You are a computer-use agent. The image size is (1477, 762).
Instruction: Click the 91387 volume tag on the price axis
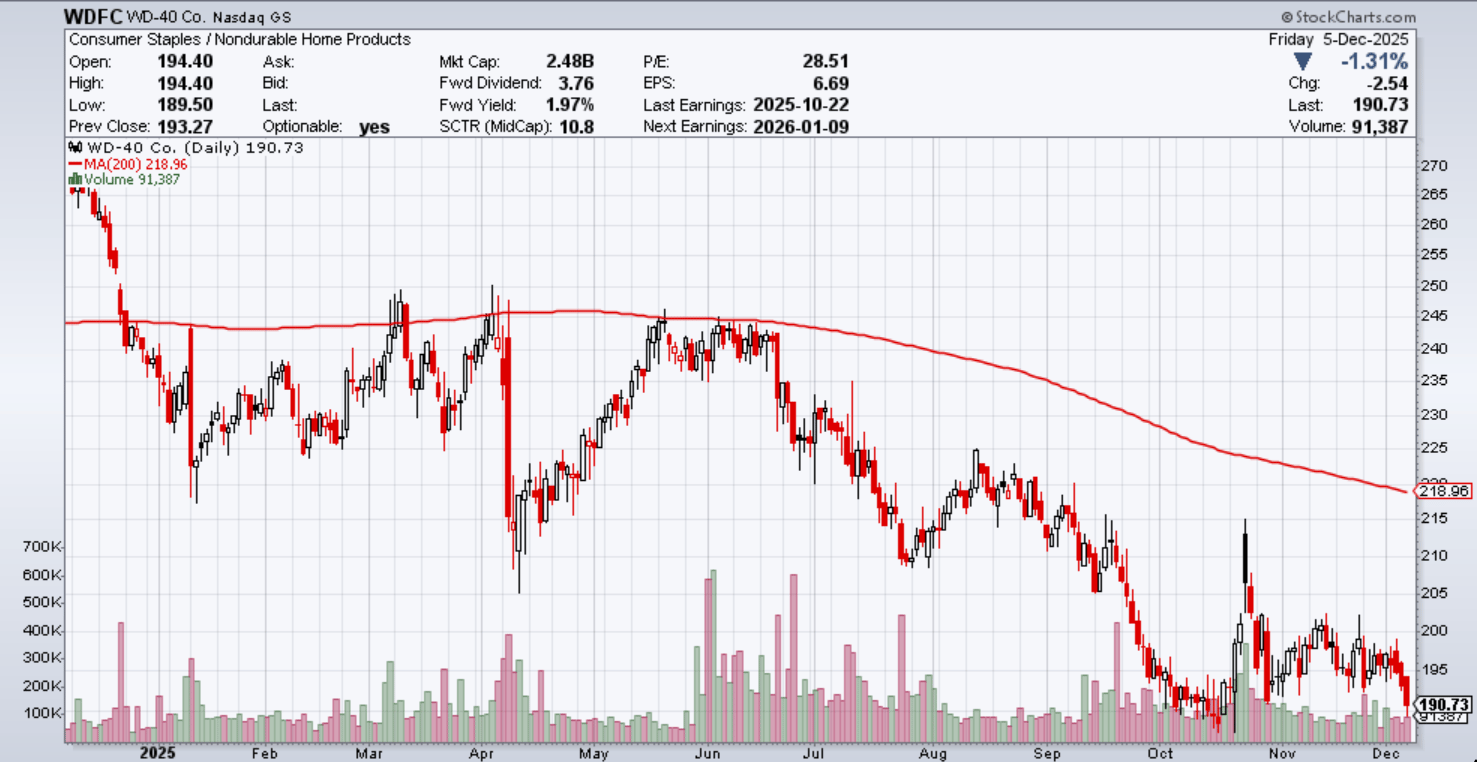1443,716
